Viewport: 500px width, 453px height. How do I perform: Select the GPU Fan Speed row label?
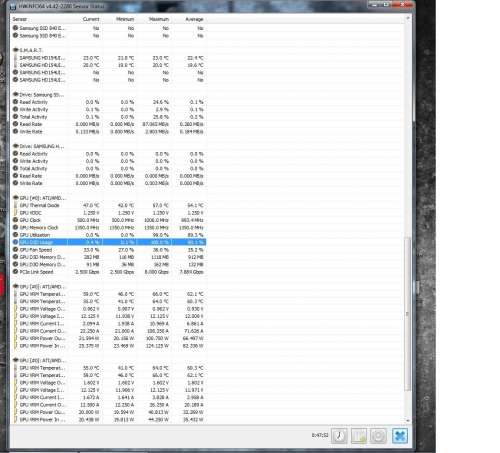coord(36,250)
